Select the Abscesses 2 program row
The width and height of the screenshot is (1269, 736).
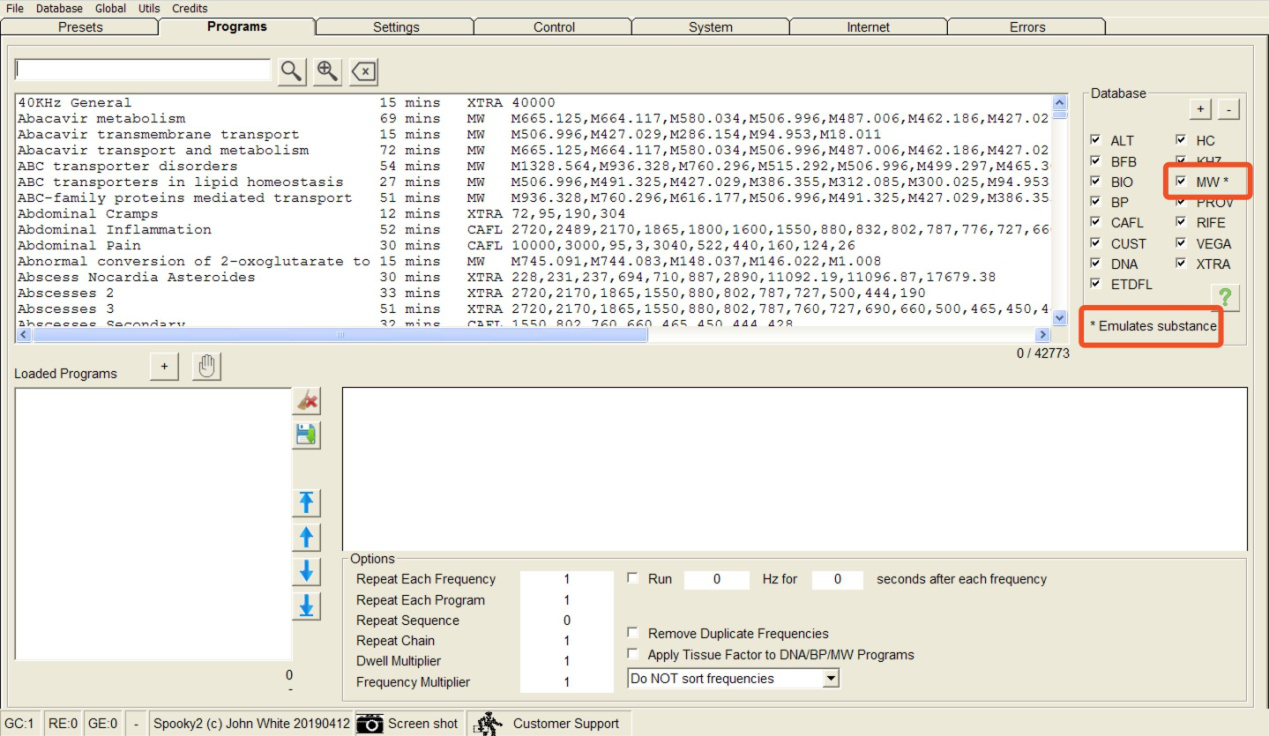coord(533,293)
